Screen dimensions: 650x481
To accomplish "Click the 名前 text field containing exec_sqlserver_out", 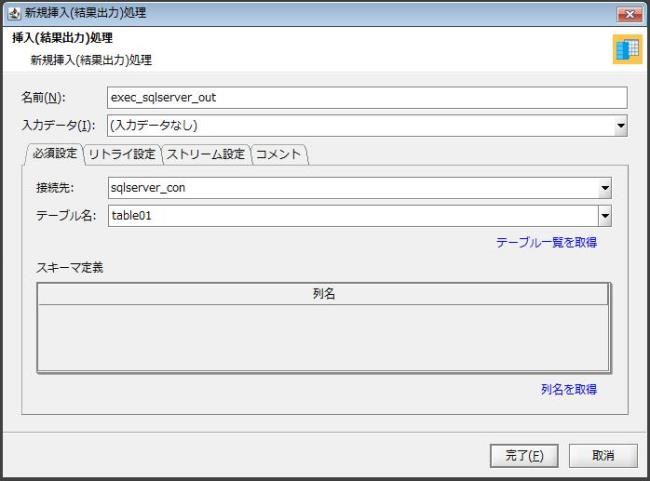I will click(x=366, y=97).
